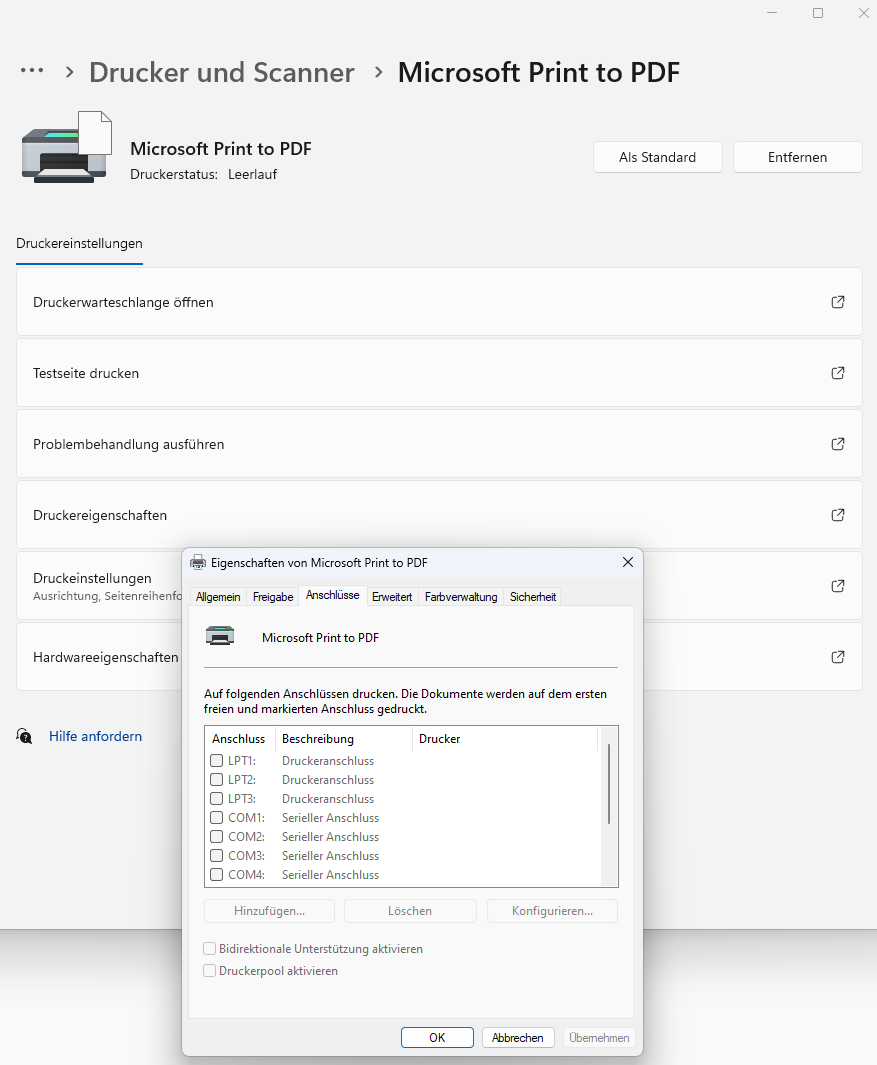Open Druckerwarteschlange öffnen row

pyautogui.click(x=440, y=302)
